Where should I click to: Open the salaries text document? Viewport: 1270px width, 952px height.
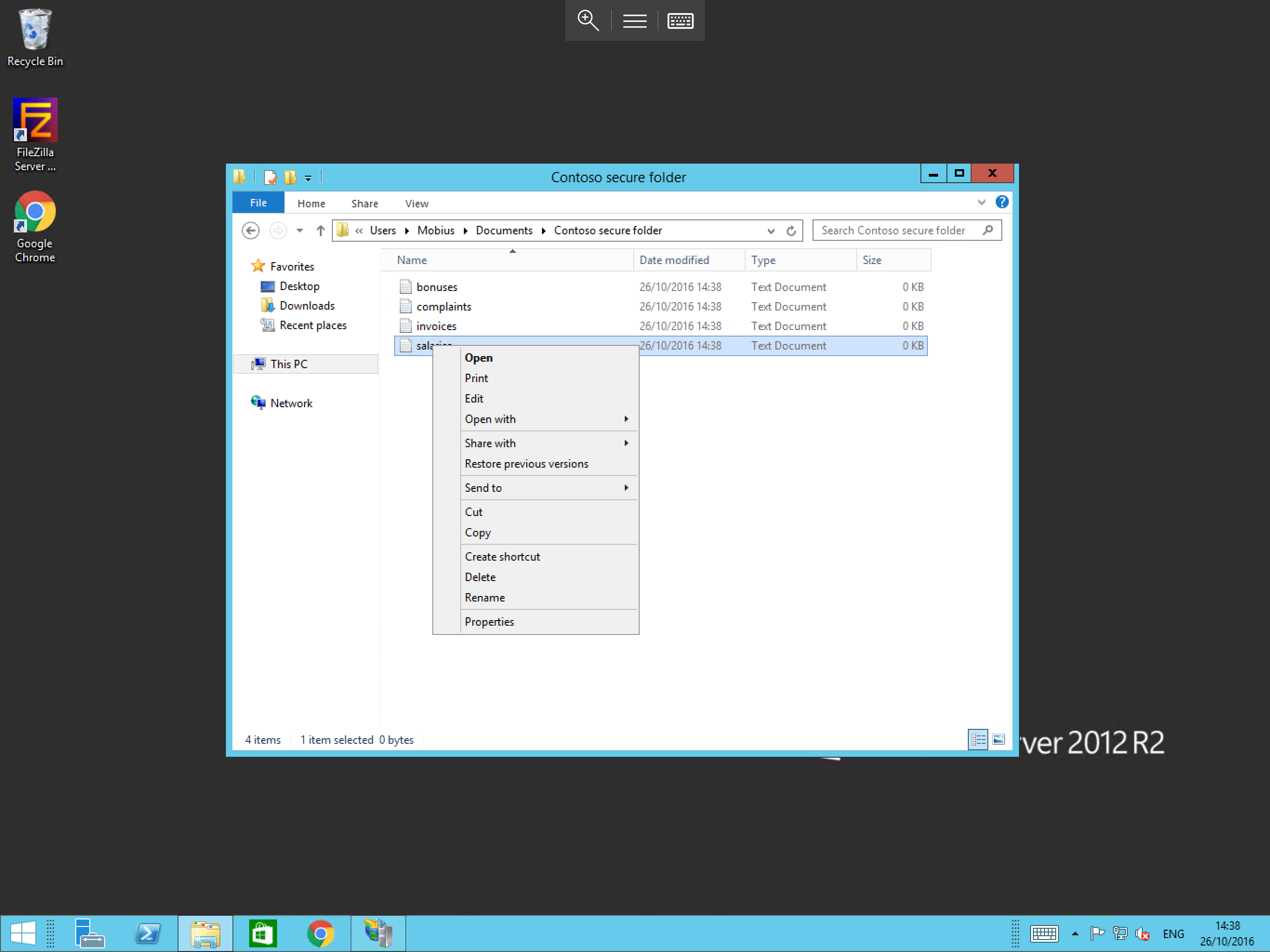tap(479, 357)
